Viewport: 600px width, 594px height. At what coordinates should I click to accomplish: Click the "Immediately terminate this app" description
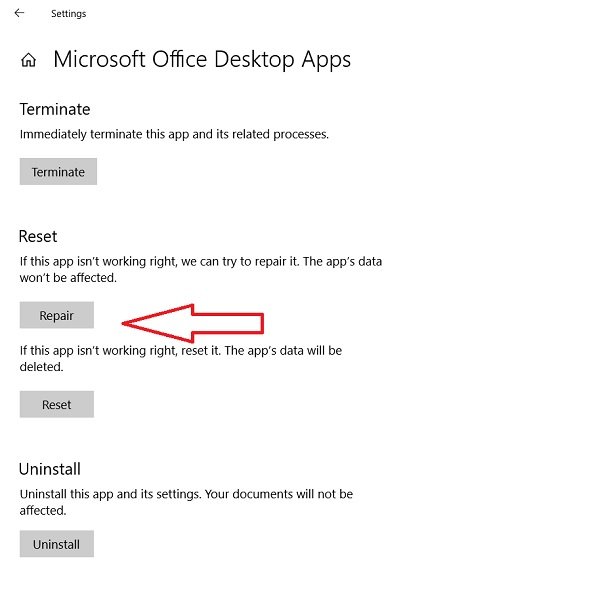click(174, 134)
